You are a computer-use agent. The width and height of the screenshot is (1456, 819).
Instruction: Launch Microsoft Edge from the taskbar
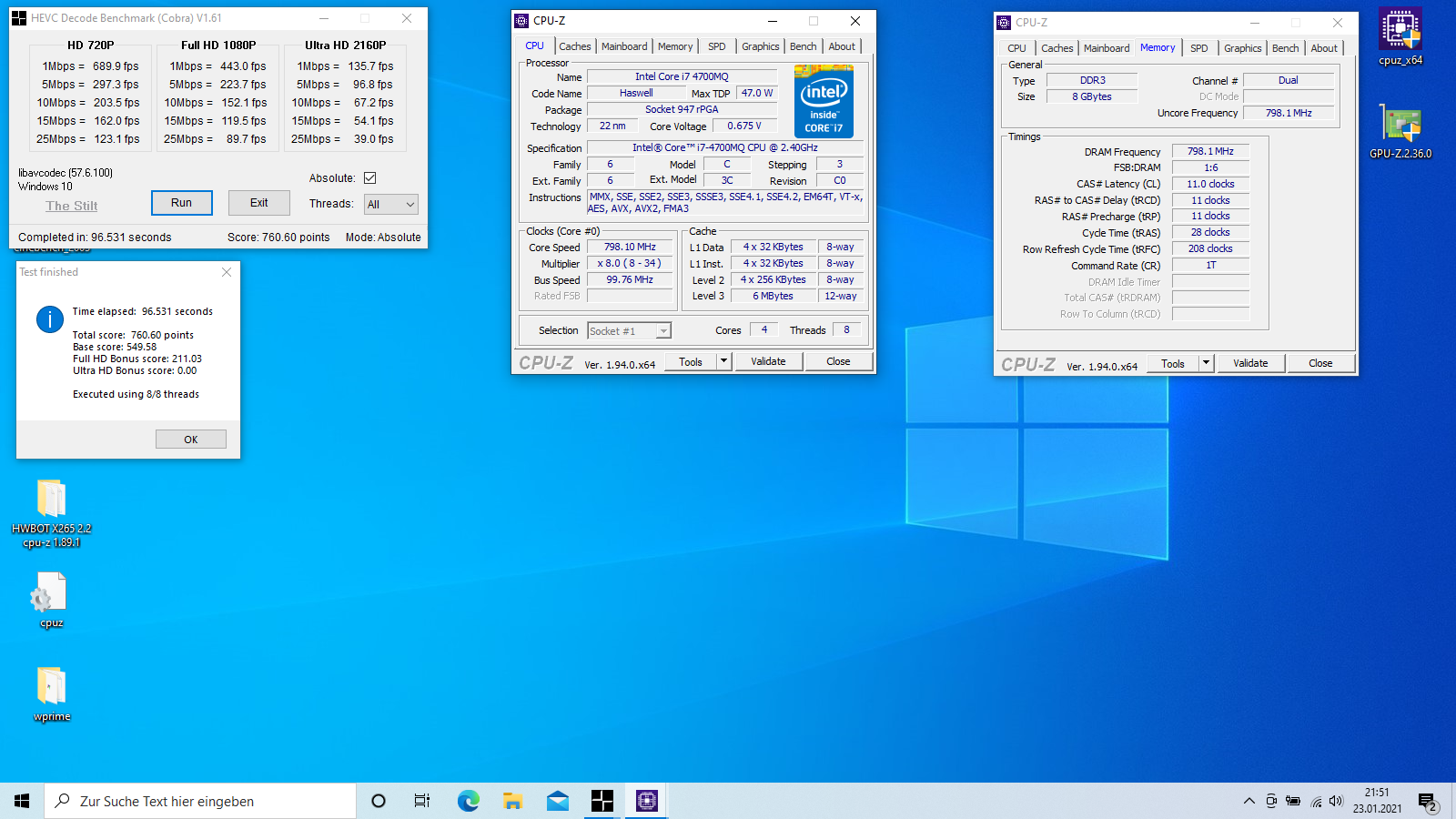468,801
